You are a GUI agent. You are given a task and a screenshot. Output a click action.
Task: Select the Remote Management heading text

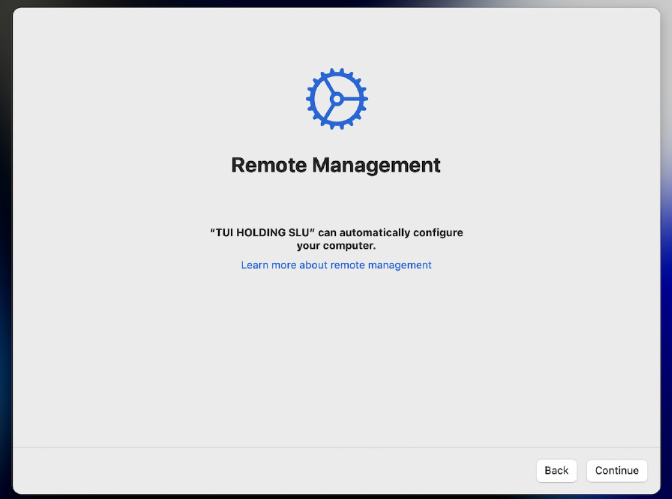[x=336, y=165]
